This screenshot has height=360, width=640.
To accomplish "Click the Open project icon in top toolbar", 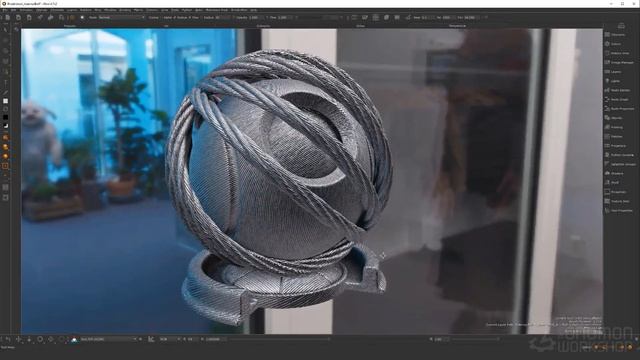I will [18, 18].
